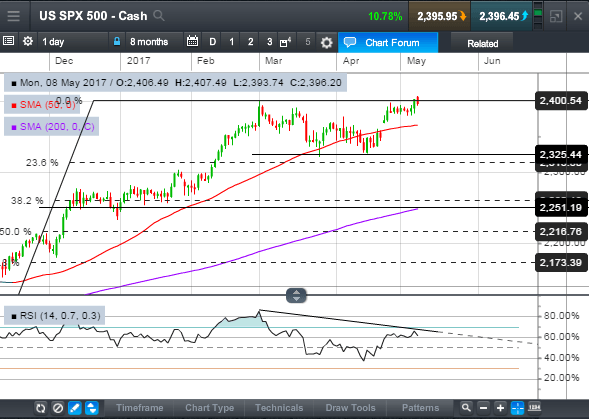Open the Chart Type menu
The height and width of the screenshot is (419, 589).
[209, 408]
